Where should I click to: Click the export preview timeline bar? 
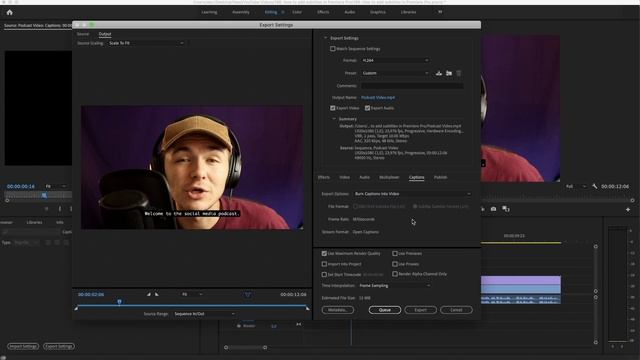point(192,305)
